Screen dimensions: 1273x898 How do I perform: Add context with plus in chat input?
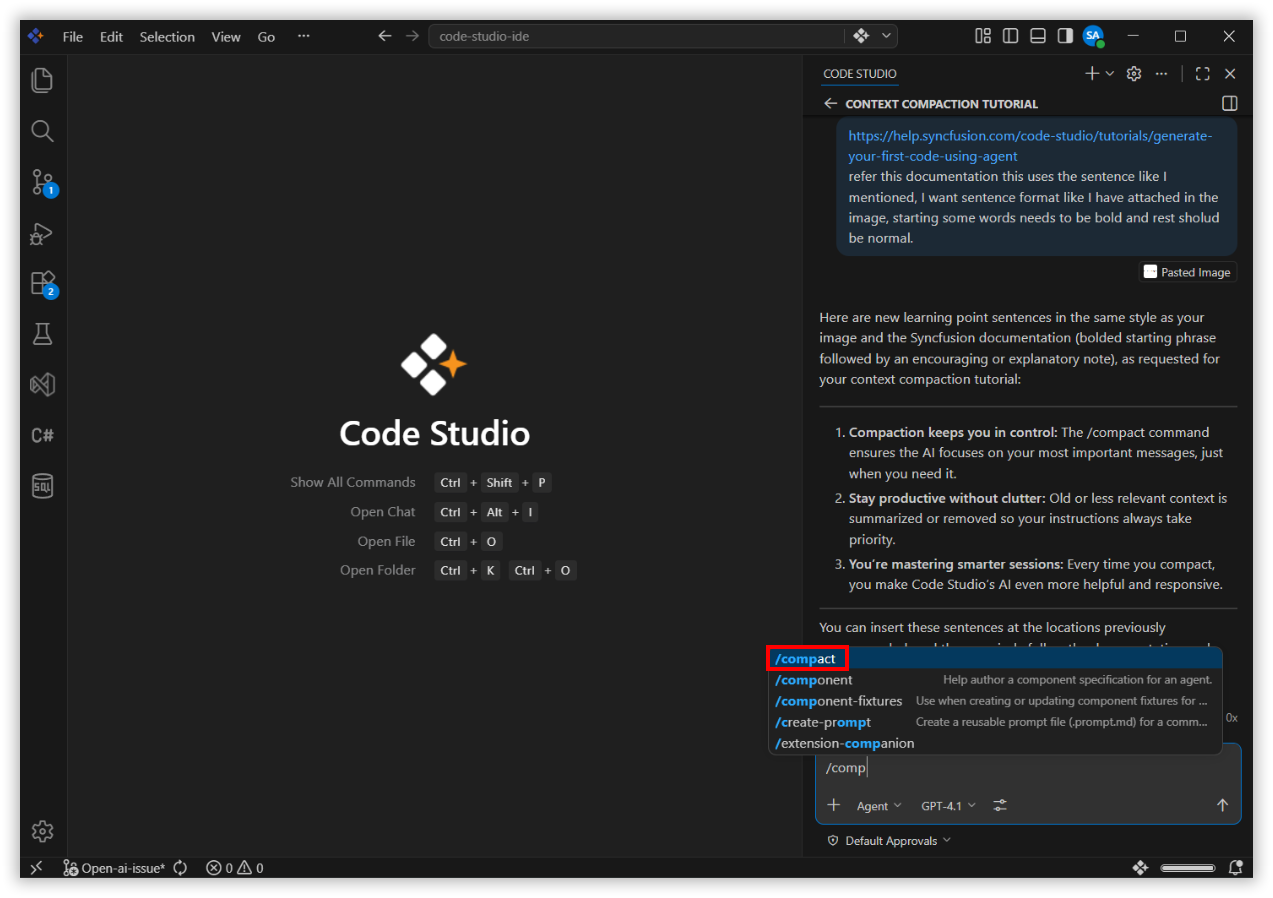(x=834, y=805)
